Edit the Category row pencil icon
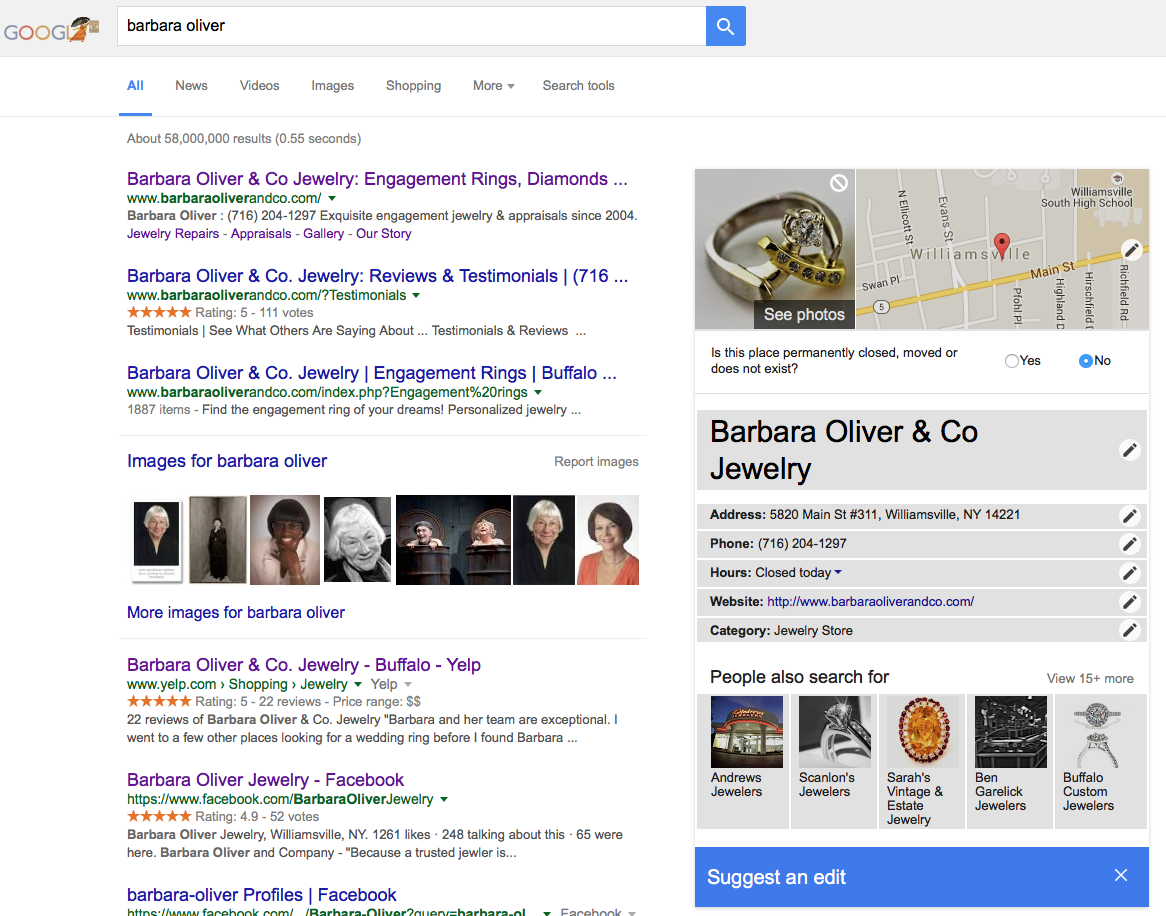The height and width of the screenshot is (916, 1166). (x=1130, y=631)
